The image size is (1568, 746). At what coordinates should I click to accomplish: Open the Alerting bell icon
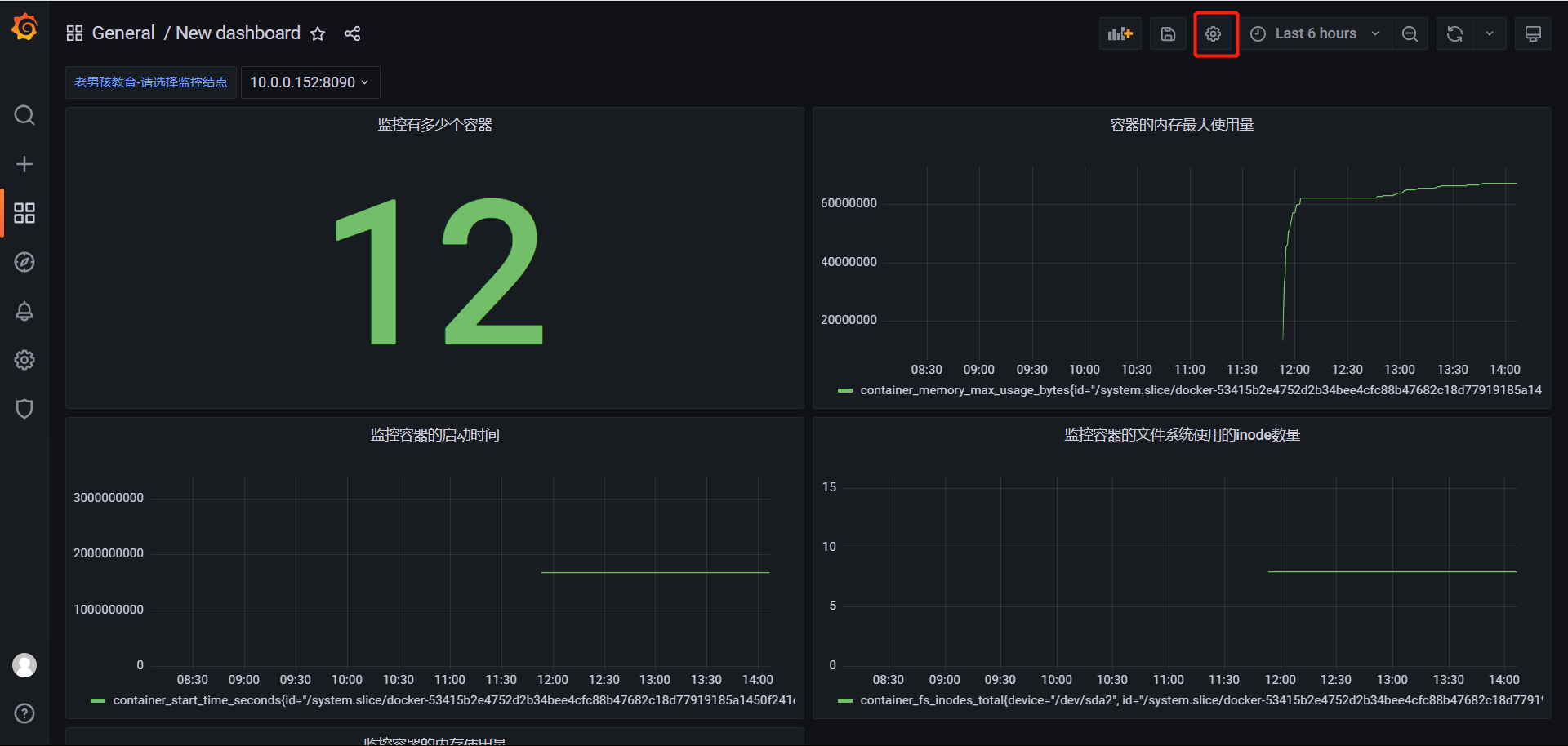(24, 311)
